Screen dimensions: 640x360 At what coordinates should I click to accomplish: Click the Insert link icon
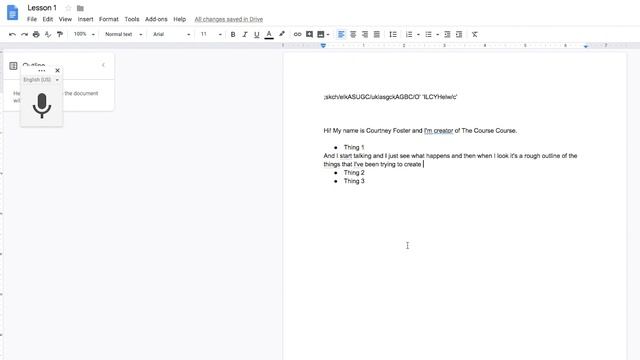click(x=298, y=34)
